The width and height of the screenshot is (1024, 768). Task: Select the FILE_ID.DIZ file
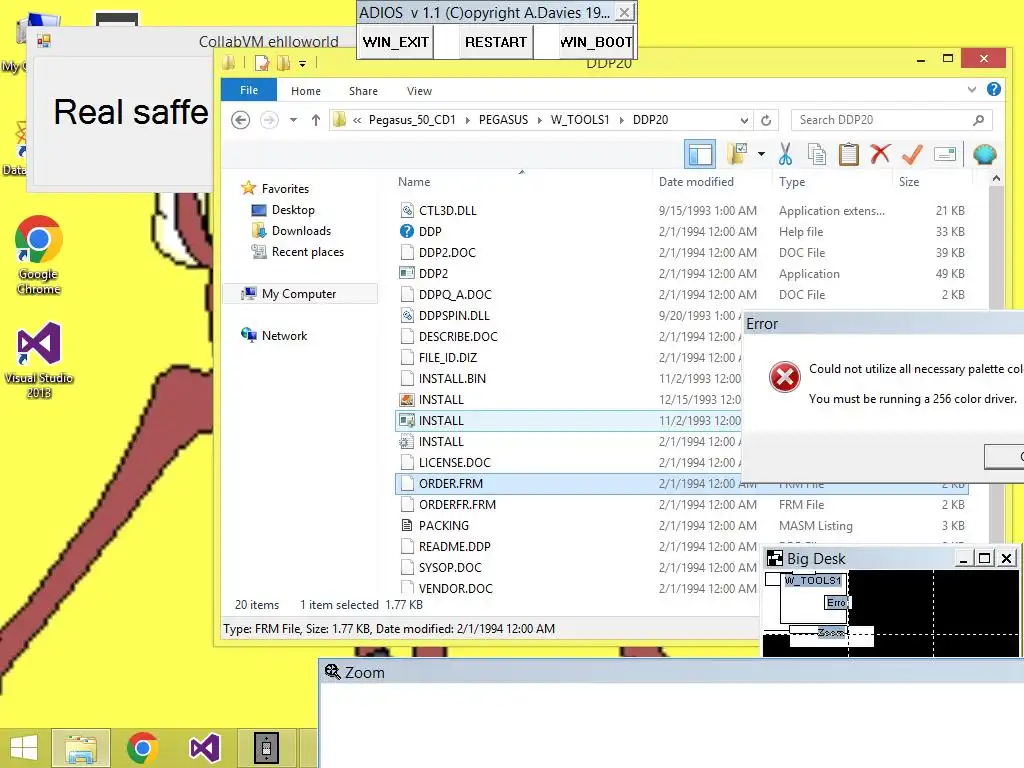pos(447,357)
